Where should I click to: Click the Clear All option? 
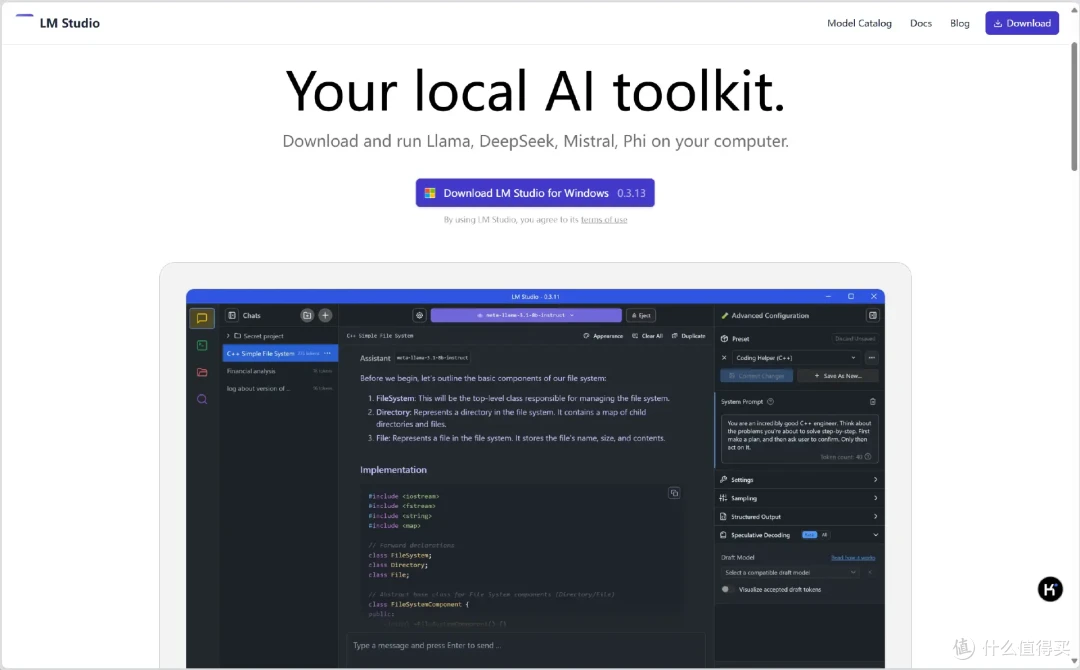647,336
